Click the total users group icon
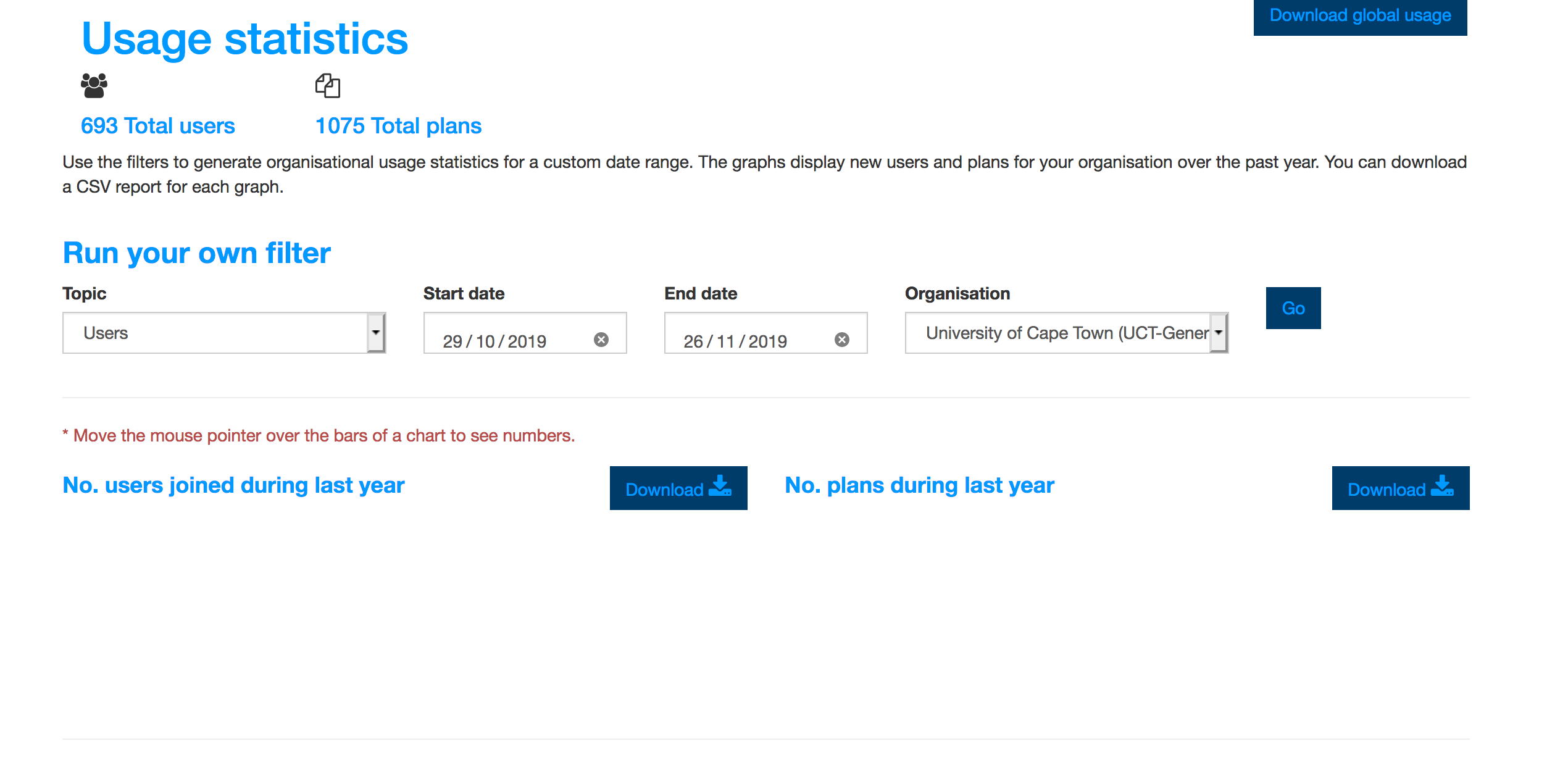This screenshot has width=1568, height=757. click(x=94, y=86)
